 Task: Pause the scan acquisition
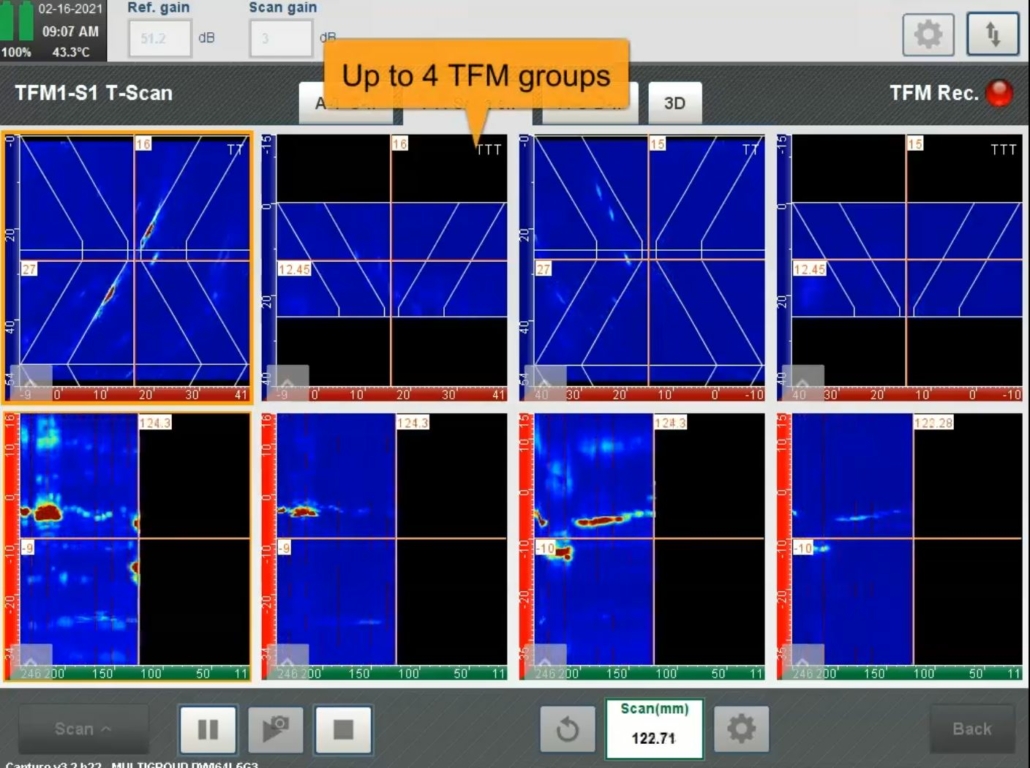208,729
